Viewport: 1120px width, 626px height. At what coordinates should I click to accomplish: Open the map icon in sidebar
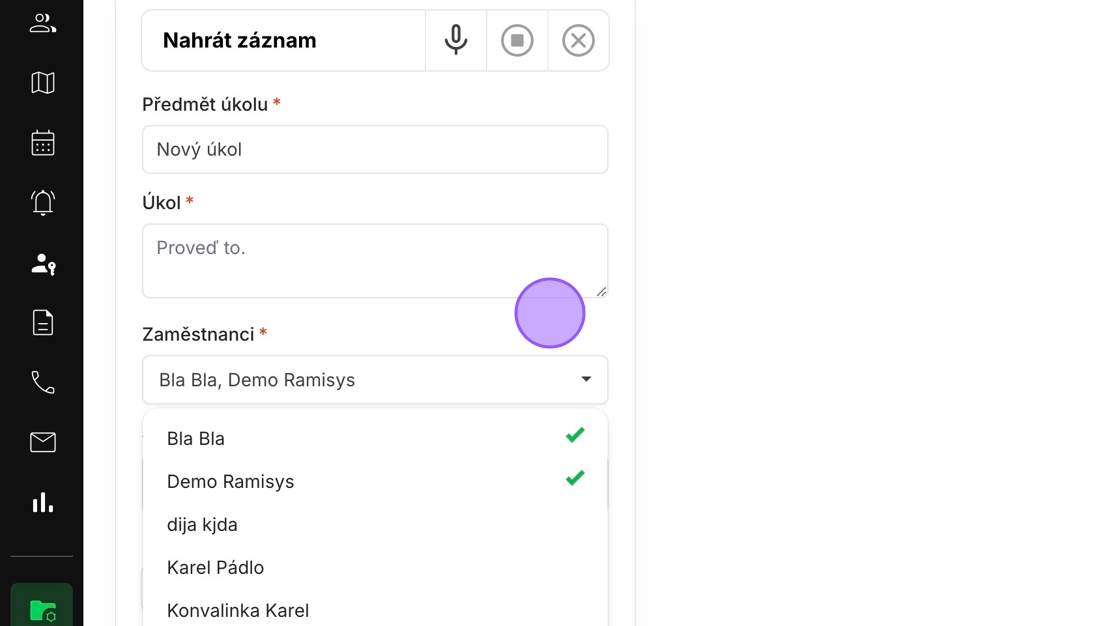[42, 83]
